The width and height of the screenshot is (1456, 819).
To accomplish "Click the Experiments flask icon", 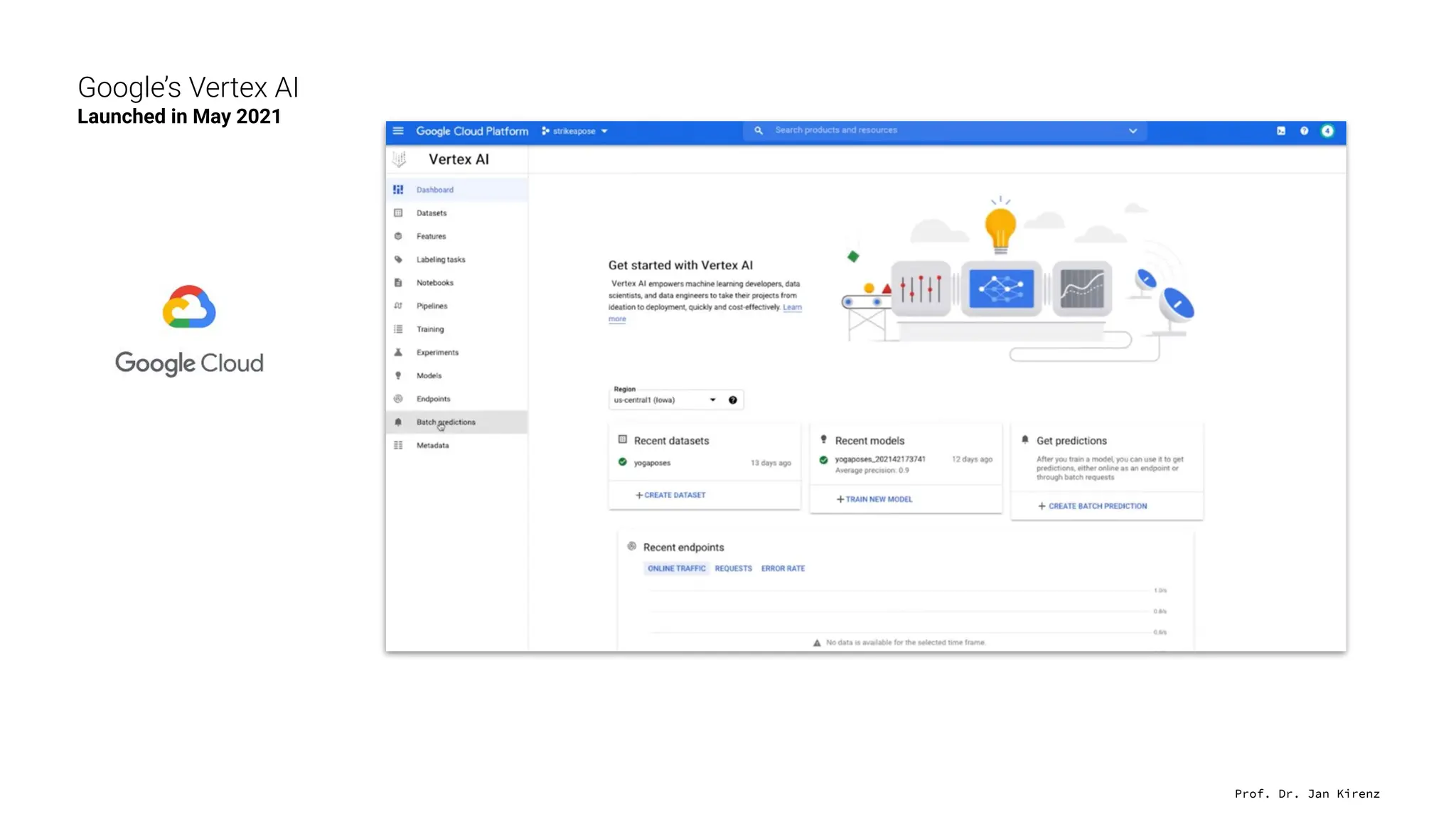I will pyautogui.click(x=398, y=353).
